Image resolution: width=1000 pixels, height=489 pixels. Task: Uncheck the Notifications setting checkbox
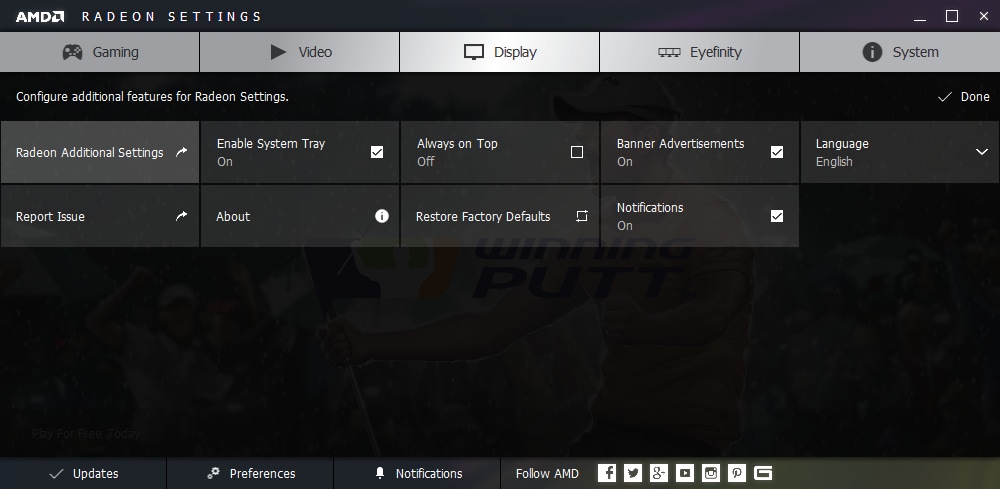pos(777,216)
